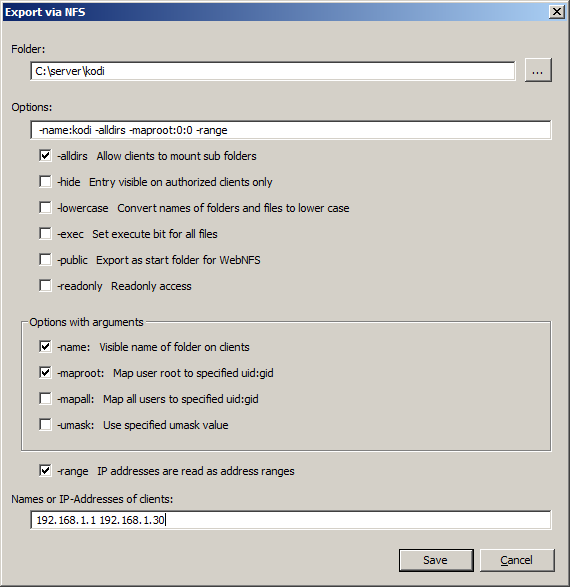Viewport: 570px width, 587px height.
Task: Click the 'Folder:' label
Action: click(x=28, y=49)
